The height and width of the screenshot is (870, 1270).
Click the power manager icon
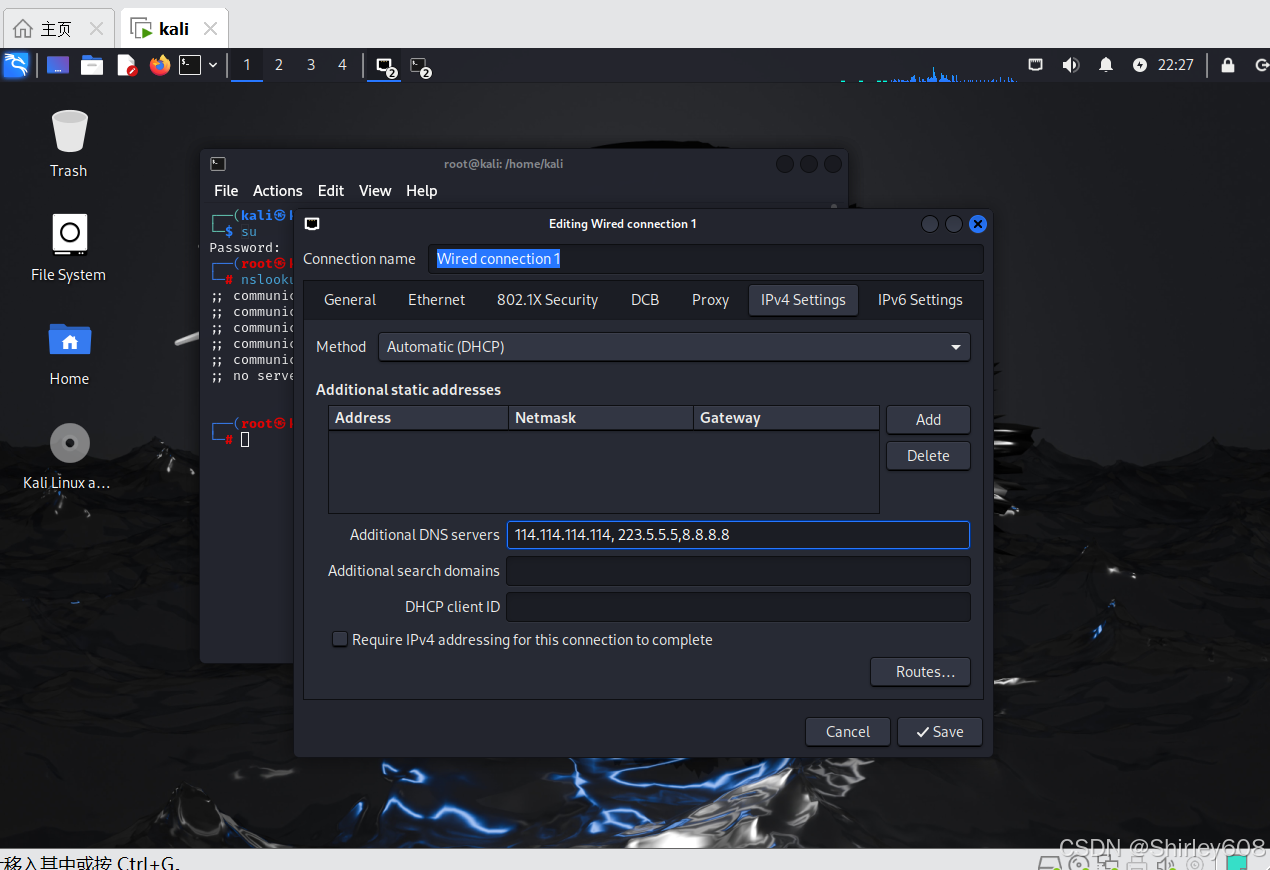click(x=1140, y=65)
